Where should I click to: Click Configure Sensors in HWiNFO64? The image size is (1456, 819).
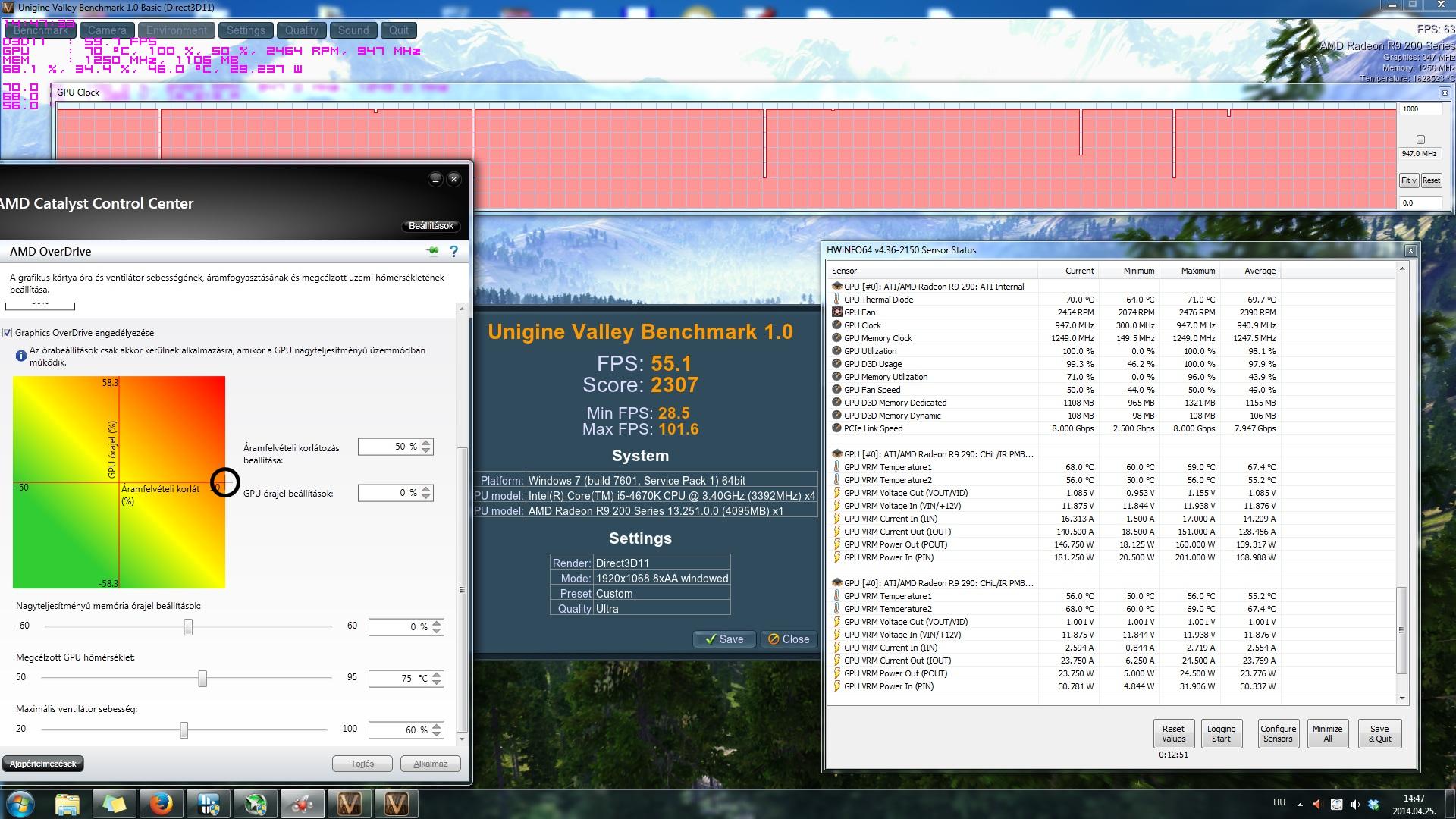pos(1278,733)
